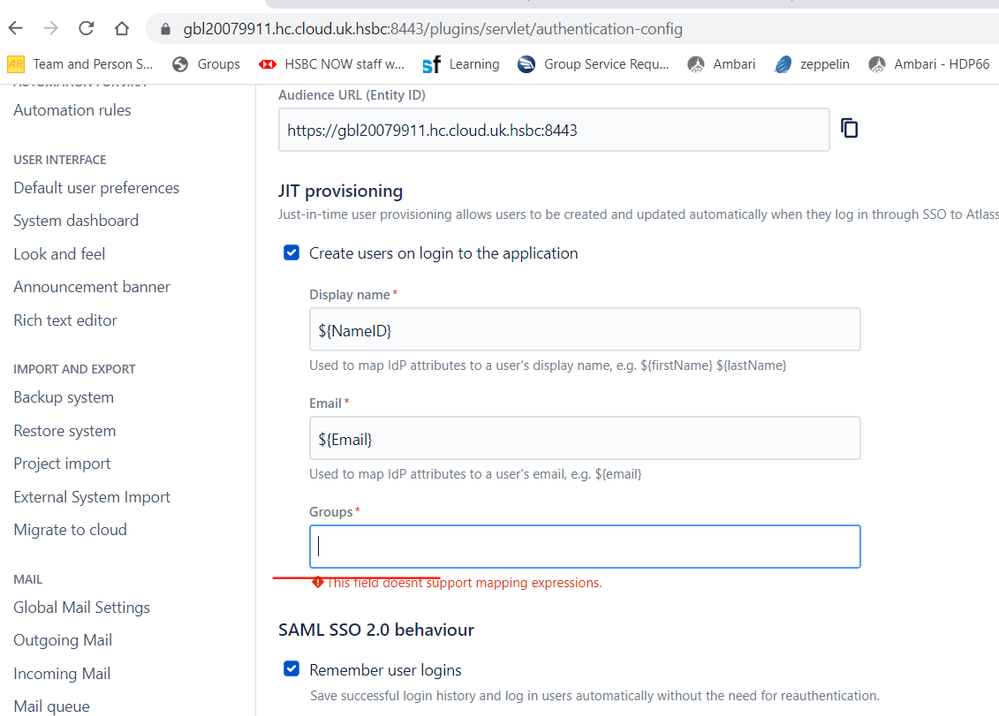
Task: Open Restore system page
Action: coord(64,431)
